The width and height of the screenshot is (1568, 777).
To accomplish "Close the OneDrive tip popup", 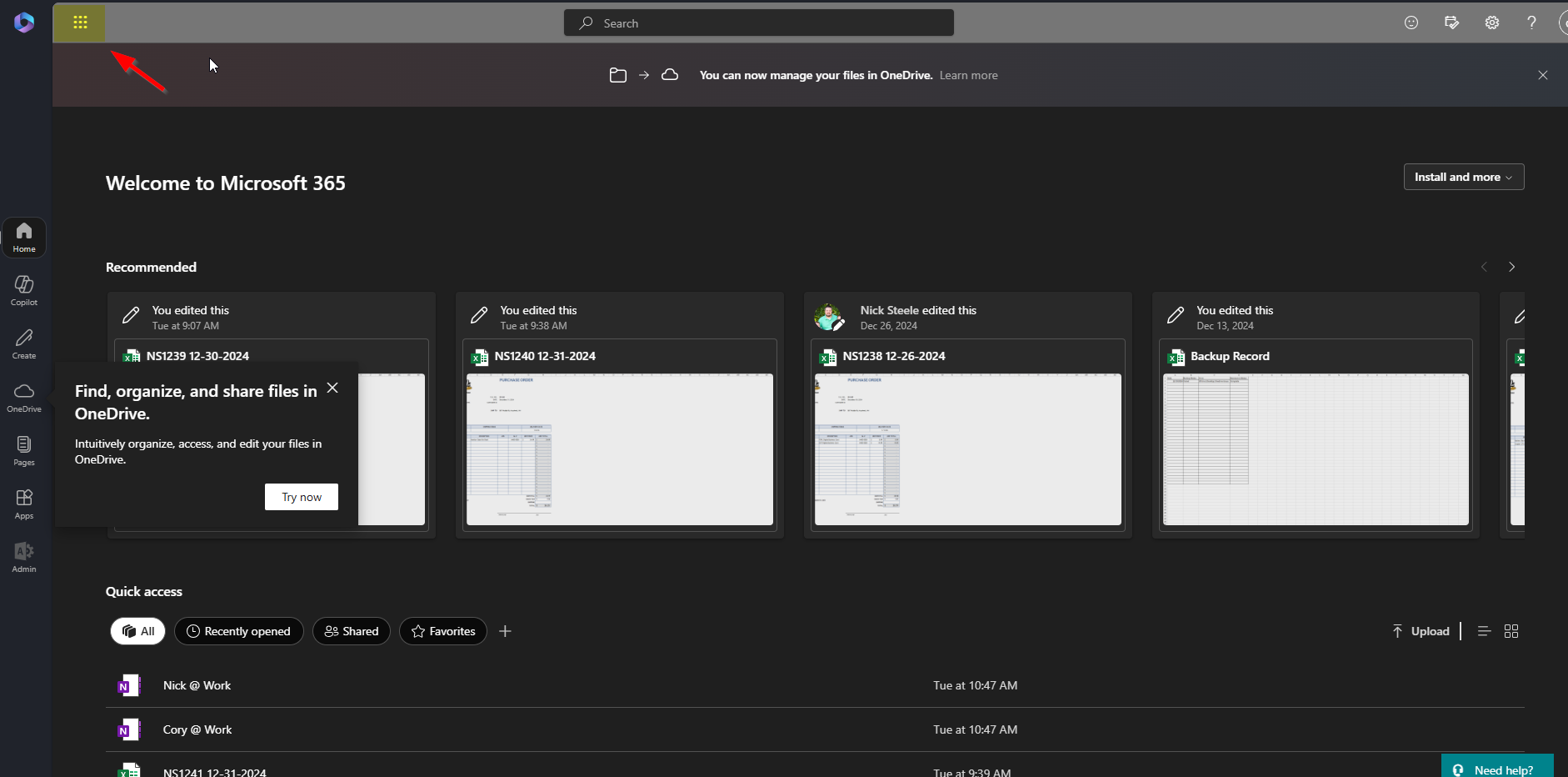I will [x=332, y=388].
